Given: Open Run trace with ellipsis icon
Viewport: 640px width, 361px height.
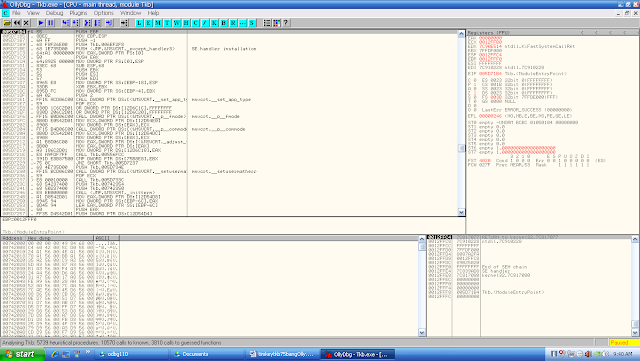Looking at the screenshot, I should tap(242, 23).
